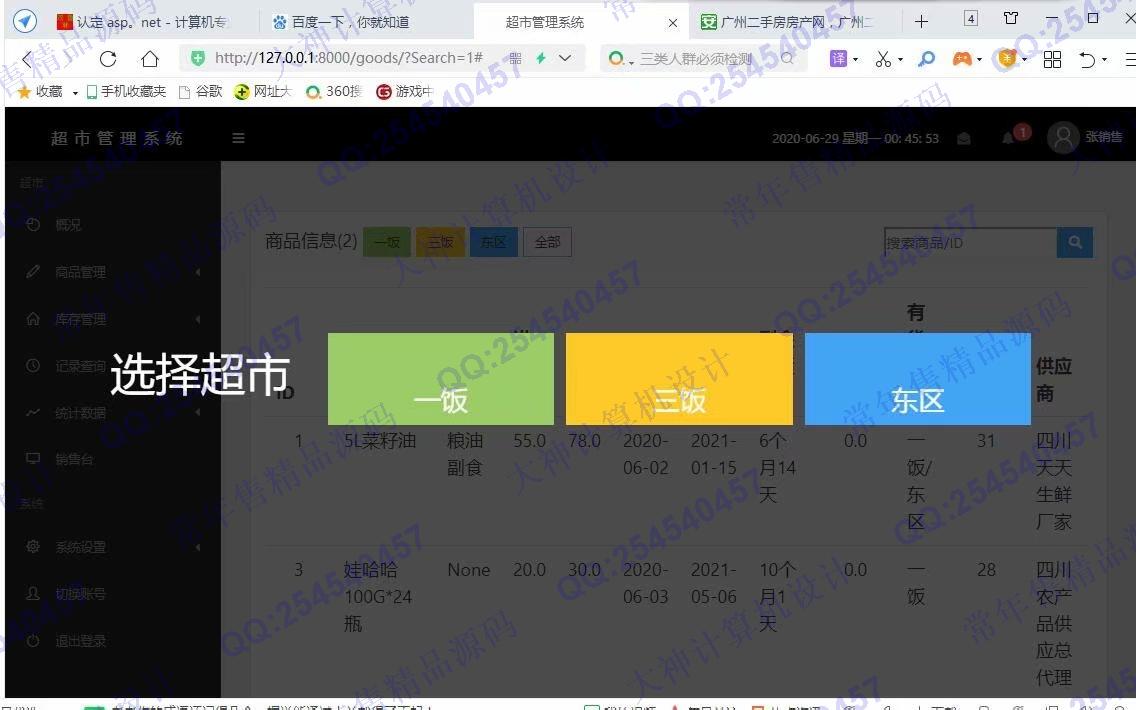Screen dimensions: 1136x710
Task: Expand 商品管理 sidebar menu
Action: pos(112,272)
